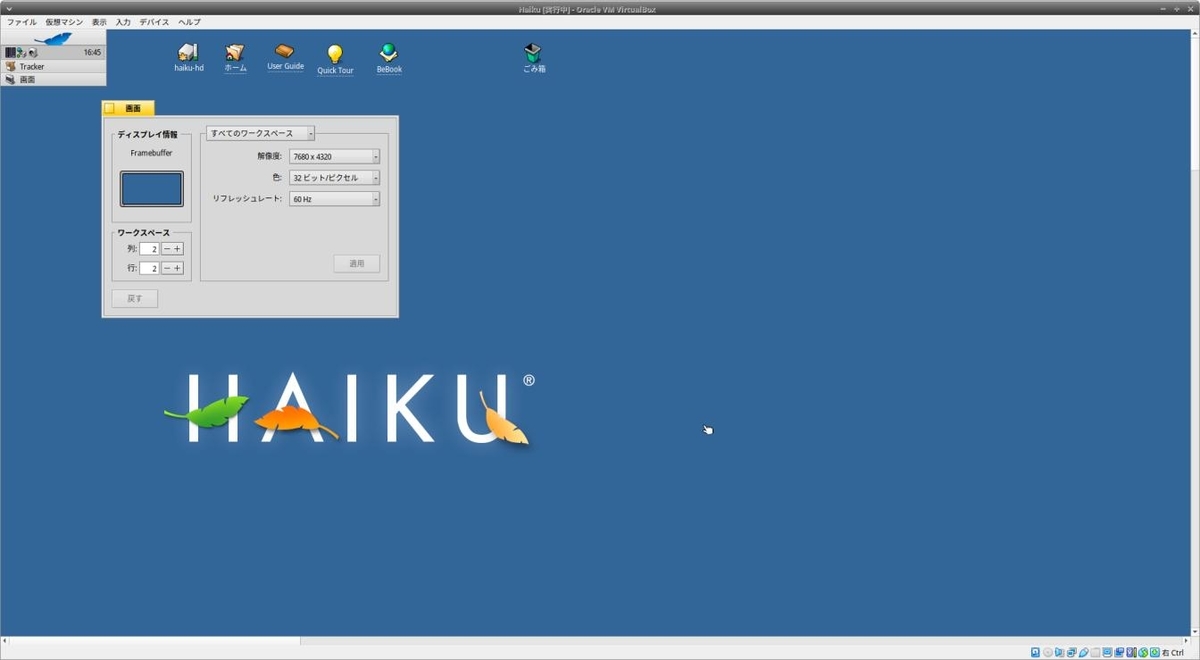This screenshot has width=1200, height=660.
Task: Click the 行 rows value field
Action: tap(149, 268)
